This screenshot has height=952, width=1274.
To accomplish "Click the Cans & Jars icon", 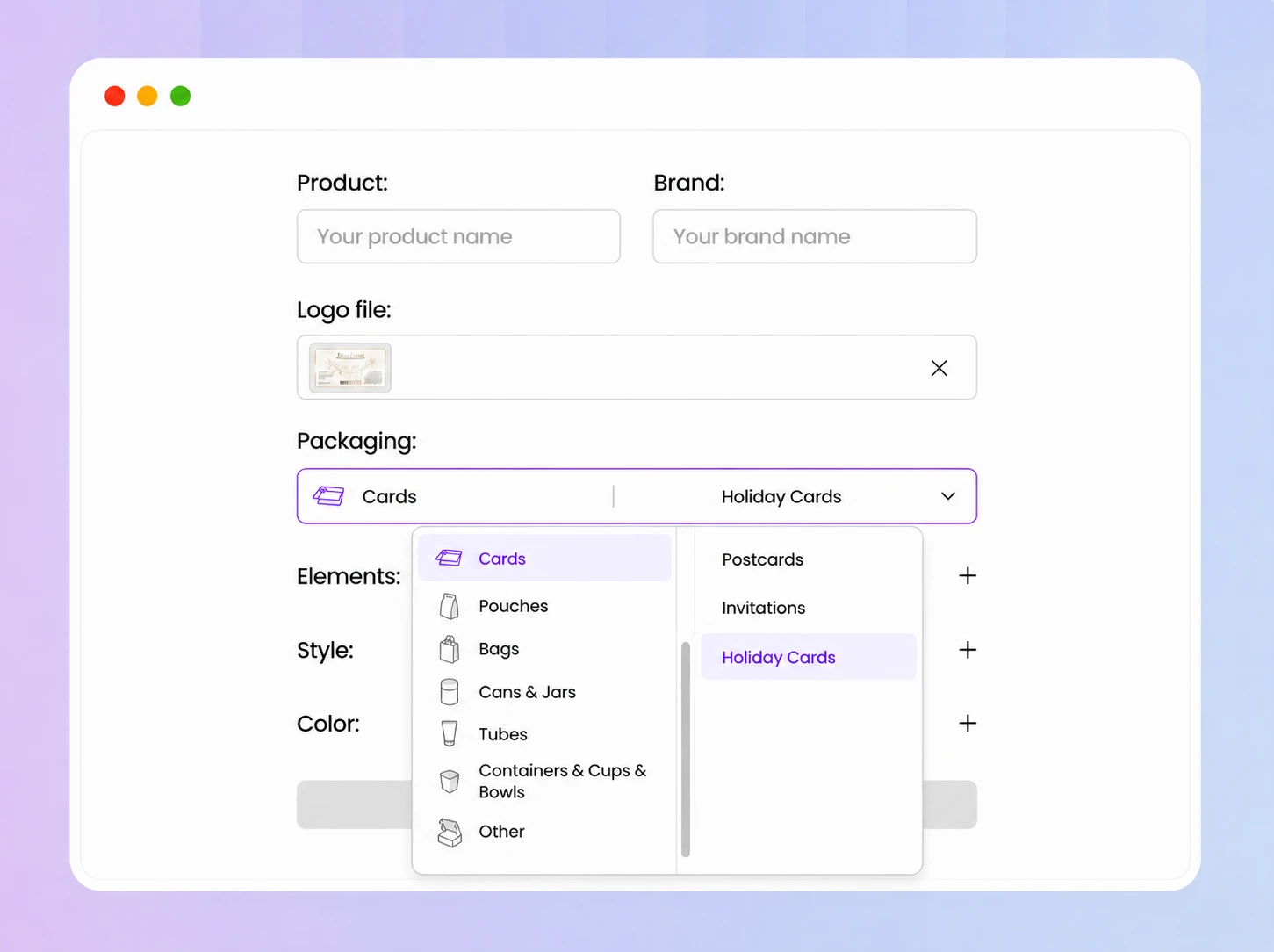I will 450,692.
